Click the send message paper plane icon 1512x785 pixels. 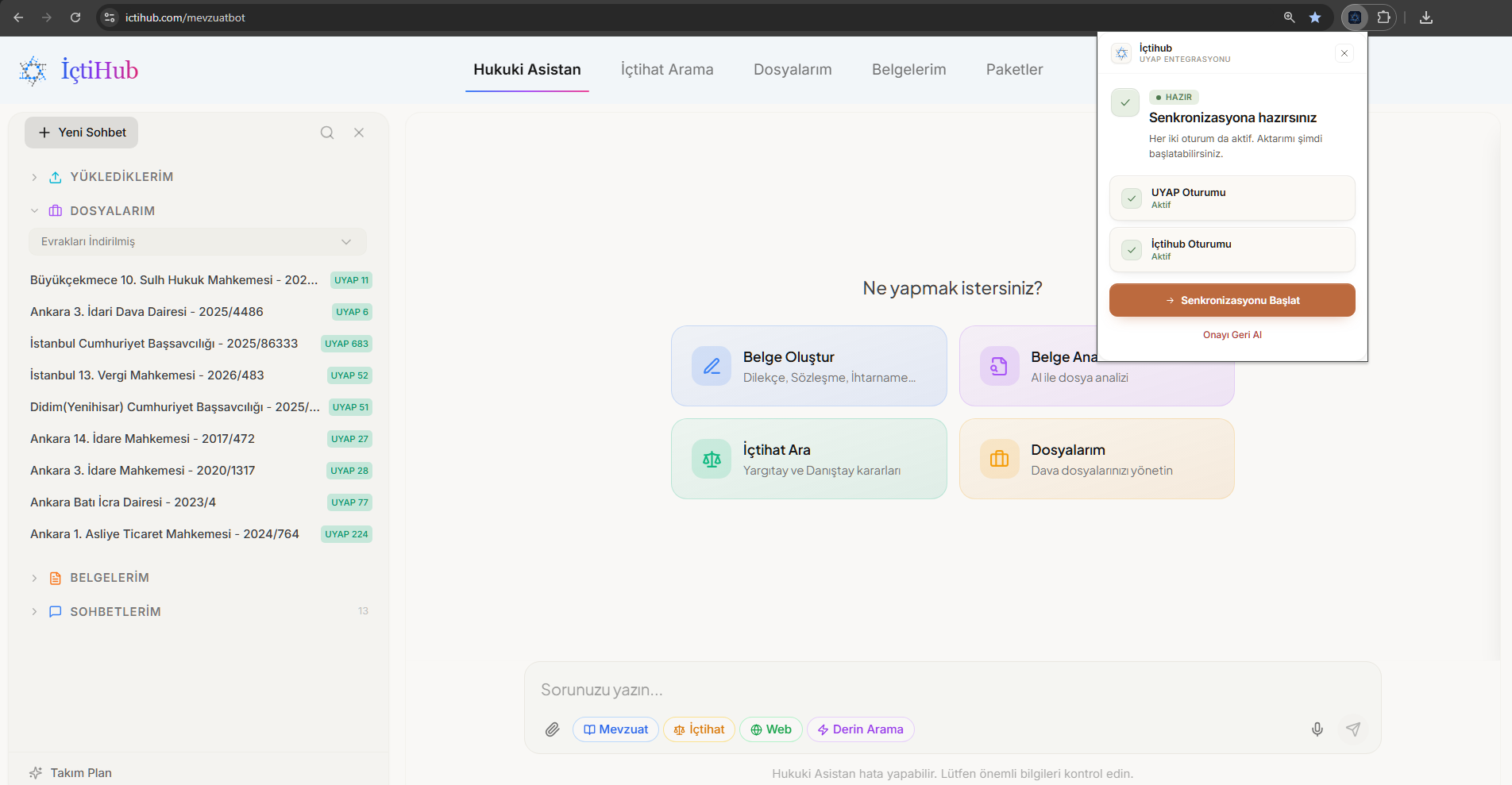coord(1353,729)
